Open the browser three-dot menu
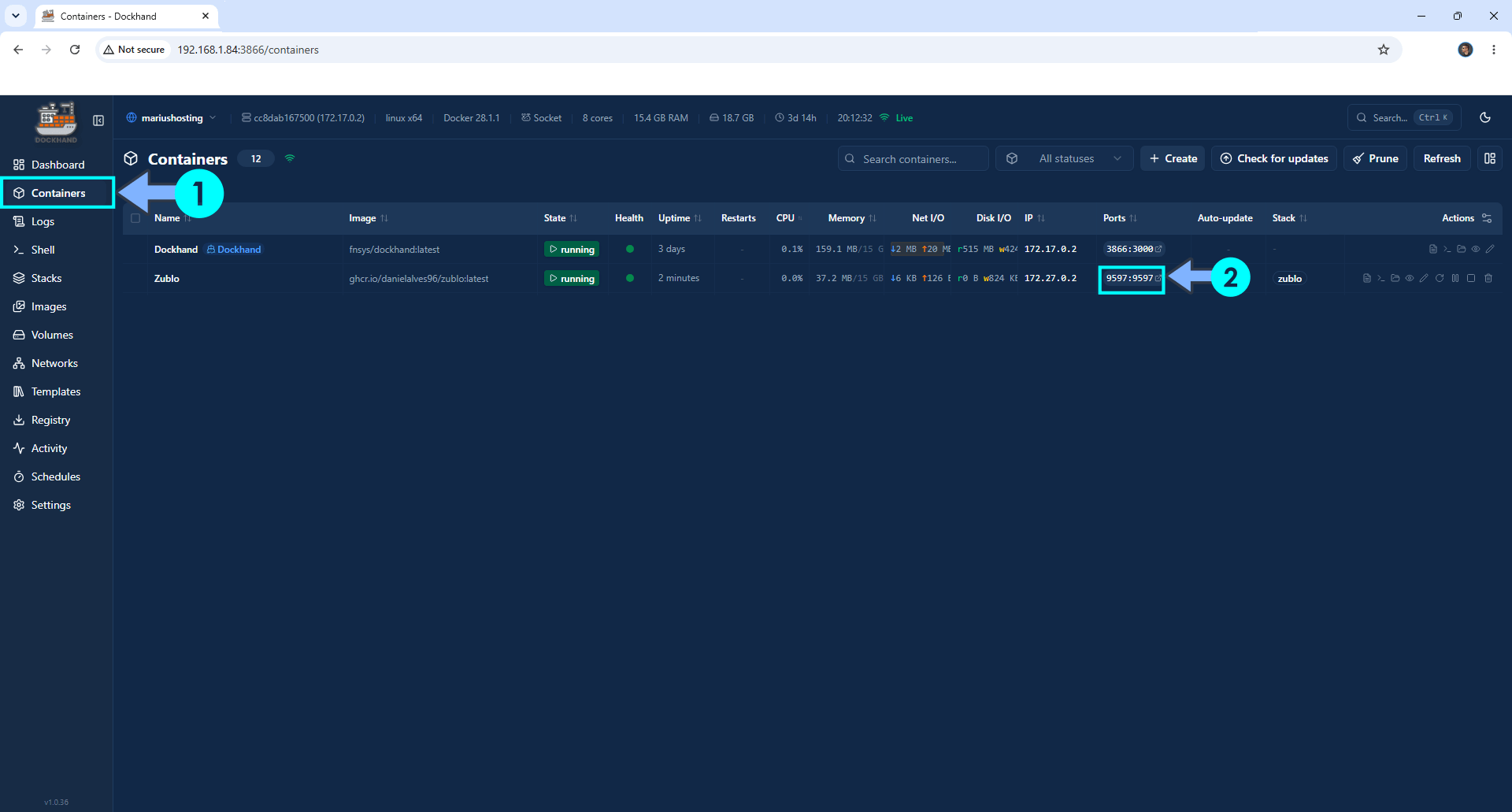The height and width of the screenshot is (812, 1512). [x=1494, y=50]
